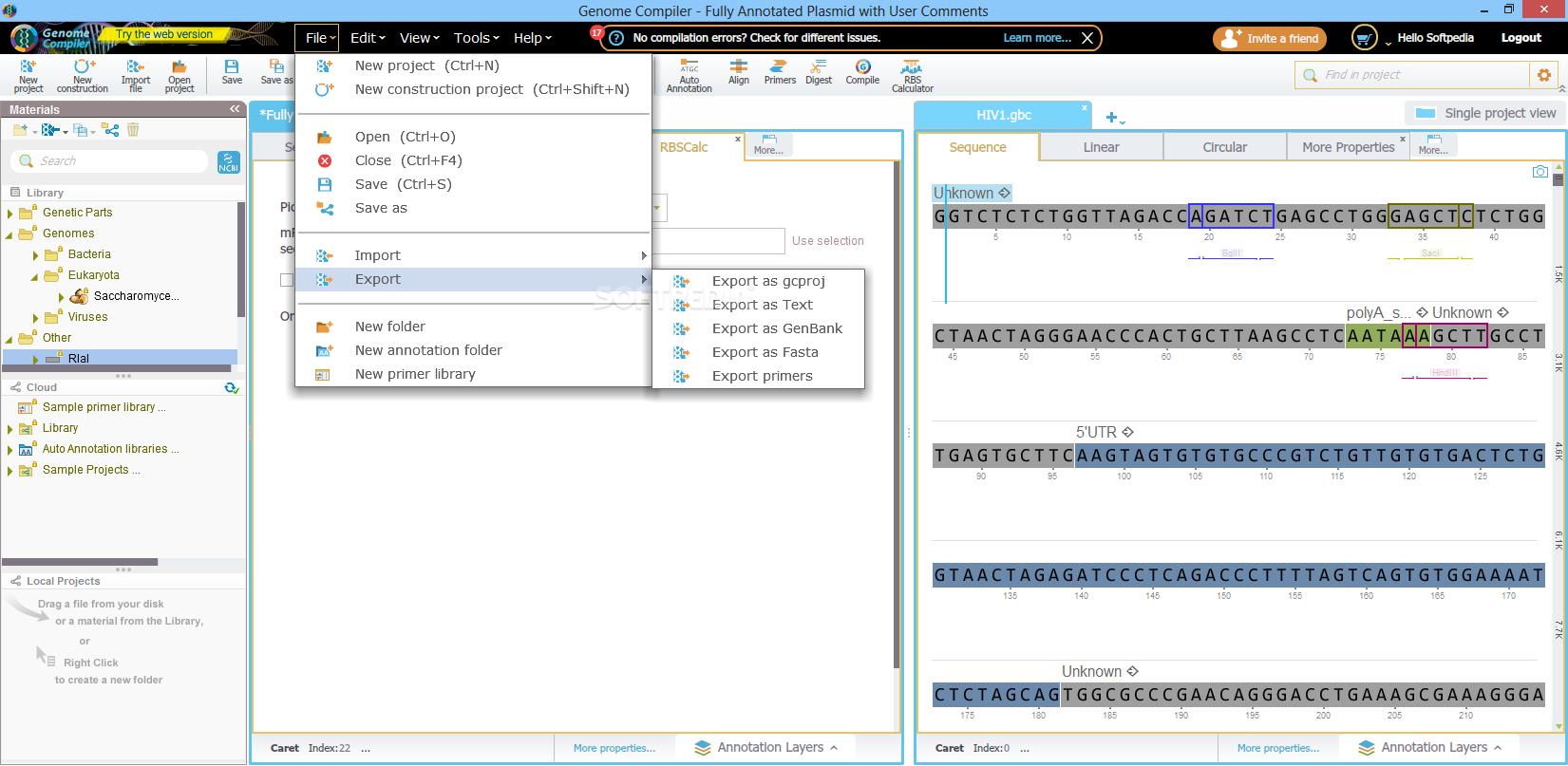Choose Save as in File menu

474,208
